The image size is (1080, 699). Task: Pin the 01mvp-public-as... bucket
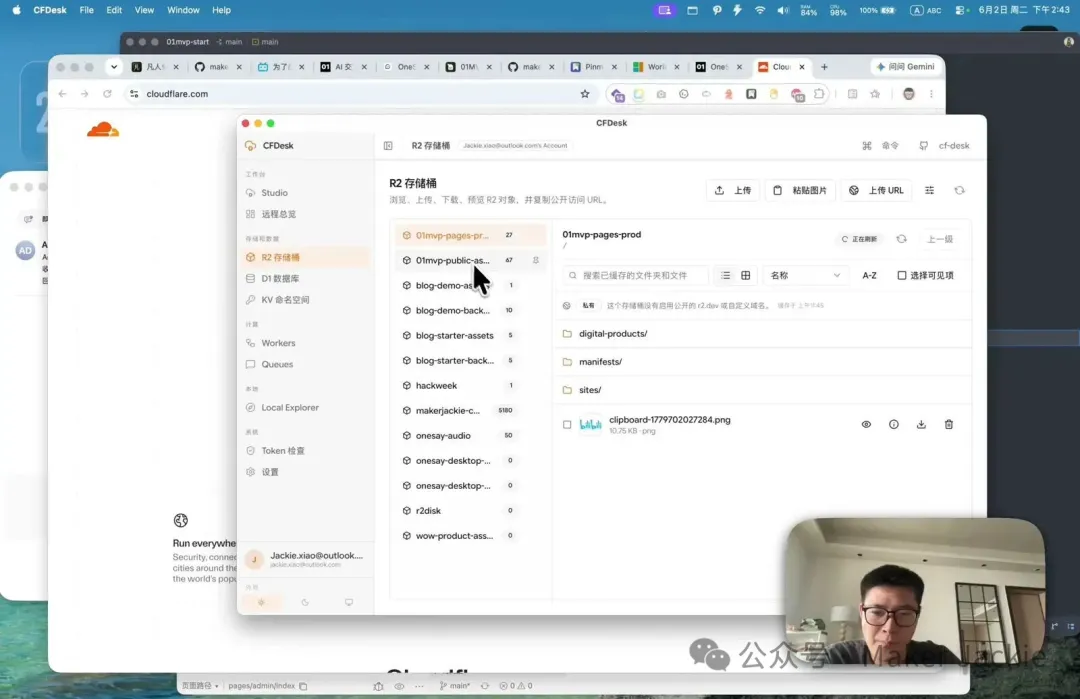pyautogui.click(x=536, y=260)
